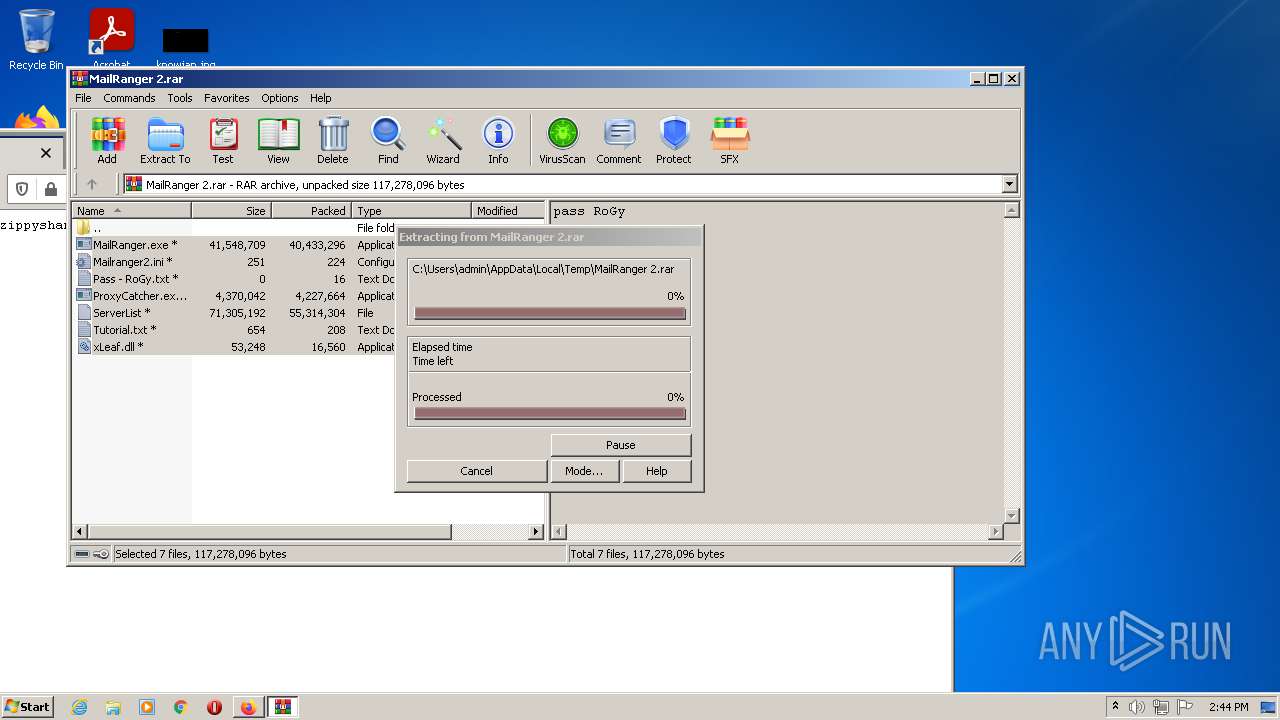The width and height of the screenshot is (1280, 720).
Task: Select Pass - RoGy.txt file row
Action: (235, 279)
